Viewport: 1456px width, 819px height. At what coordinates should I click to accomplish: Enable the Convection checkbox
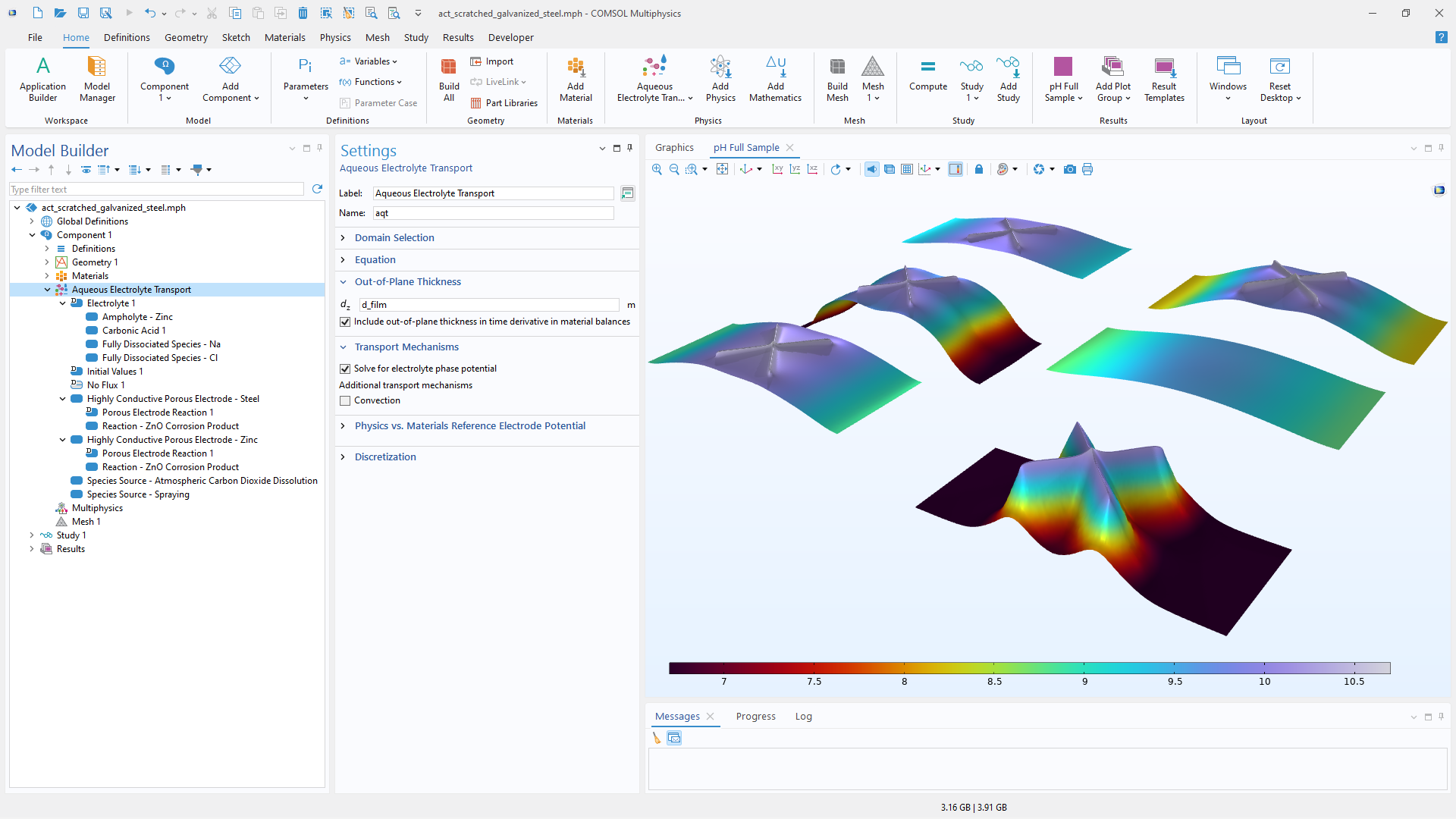[346, 400]
